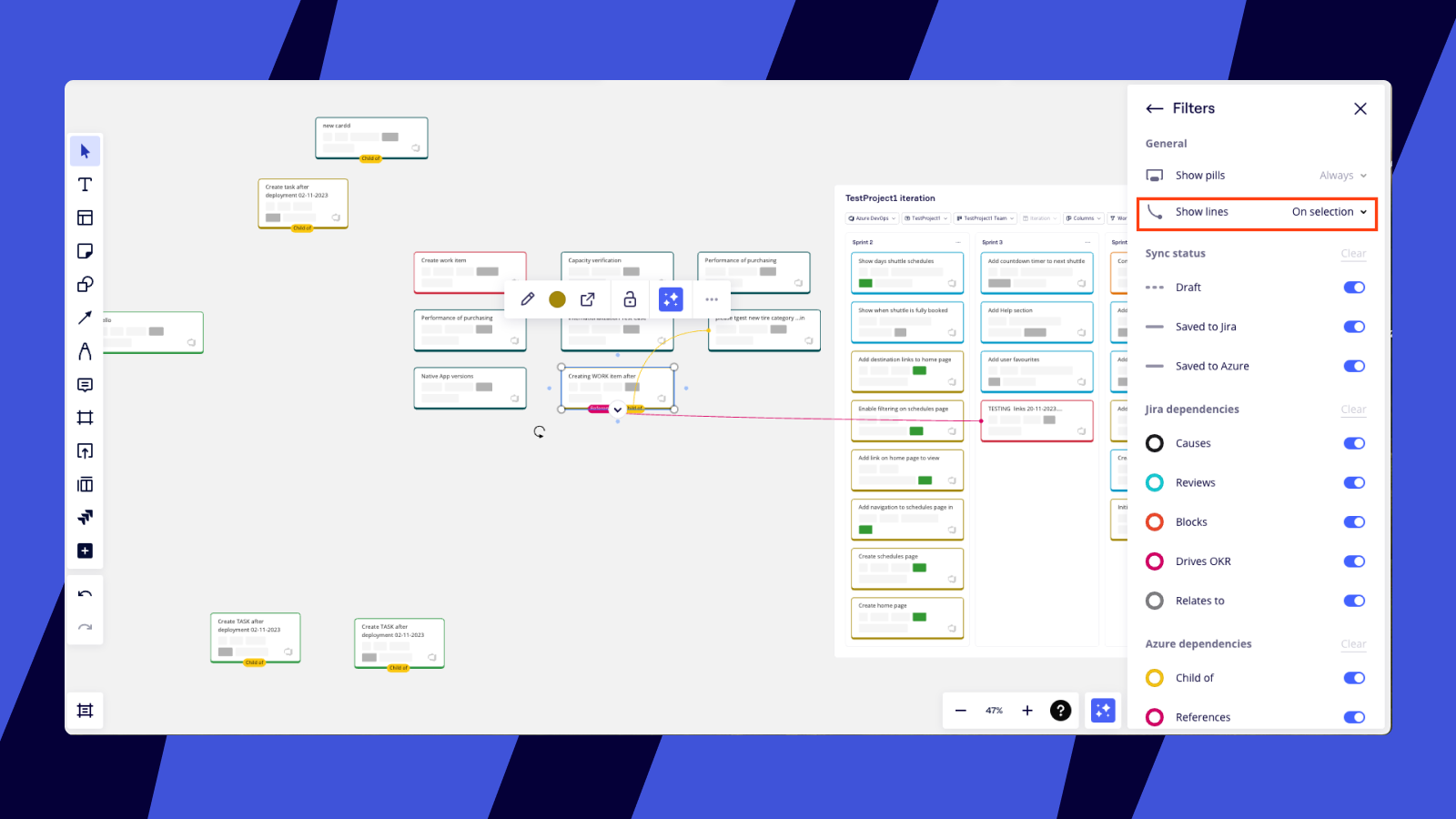
Task: Disable the Blocks dependency toggle
Action: coord(1353,522)
